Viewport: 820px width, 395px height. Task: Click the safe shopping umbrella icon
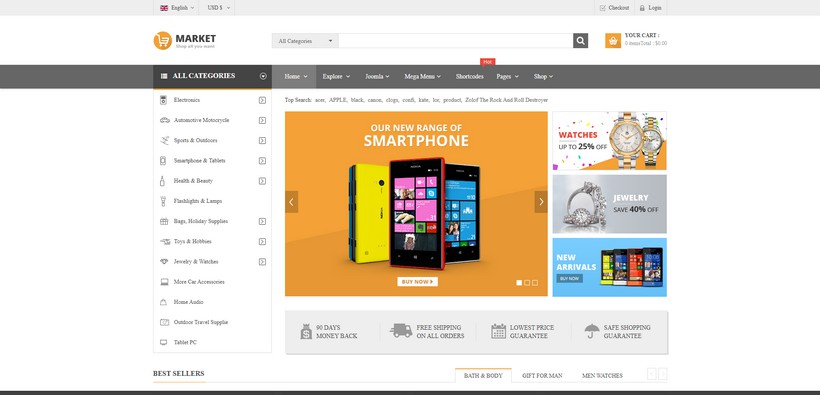pos(592,331)
